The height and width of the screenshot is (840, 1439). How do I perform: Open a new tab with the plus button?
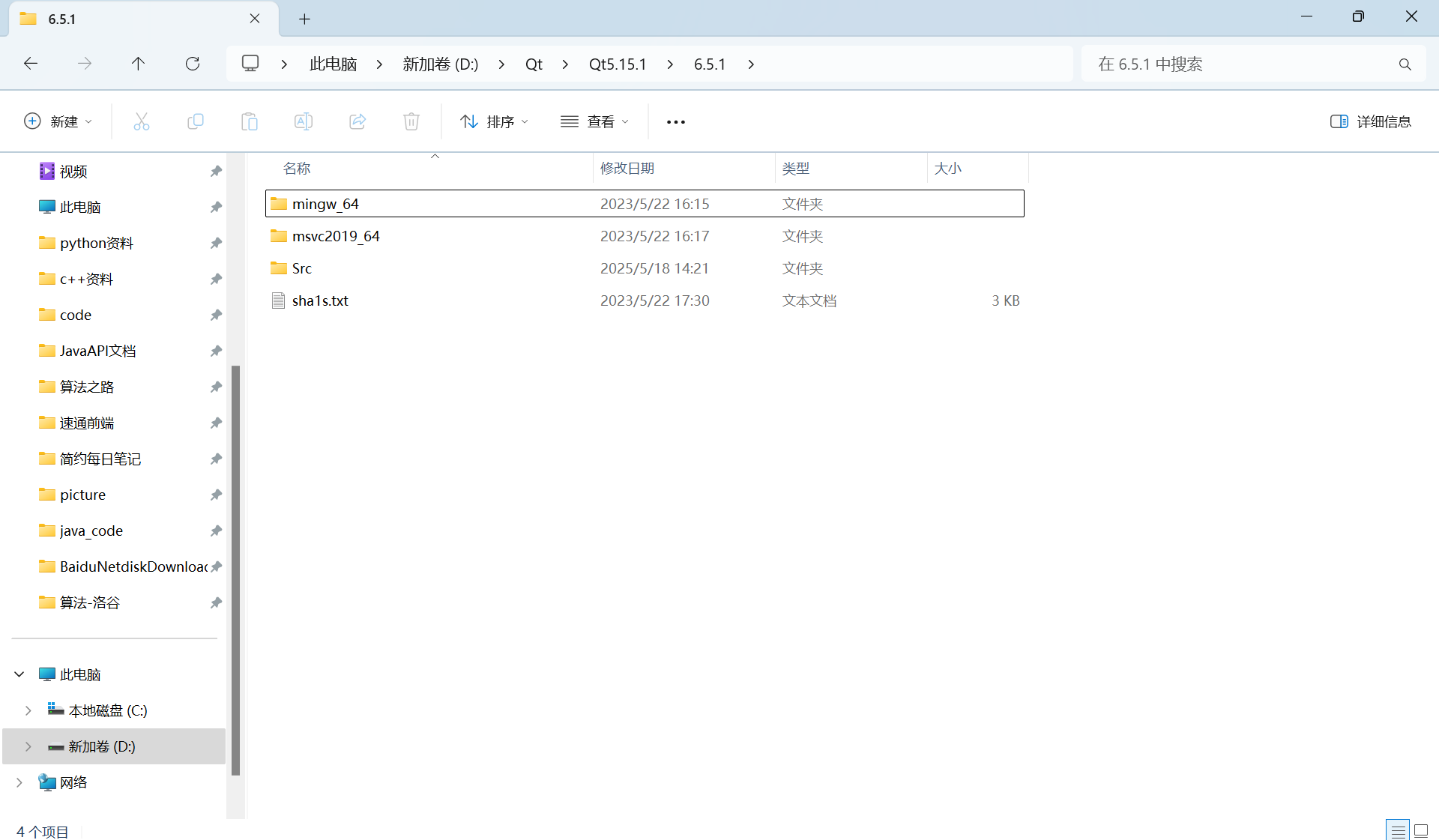coord(304,19)
